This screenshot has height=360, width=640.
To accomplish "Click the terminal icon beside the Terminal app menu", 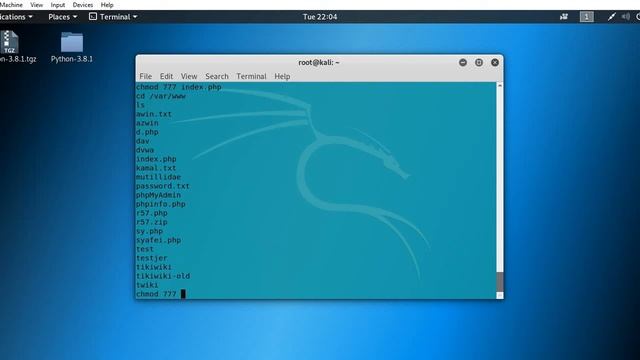I will click(x=93, y=17).
